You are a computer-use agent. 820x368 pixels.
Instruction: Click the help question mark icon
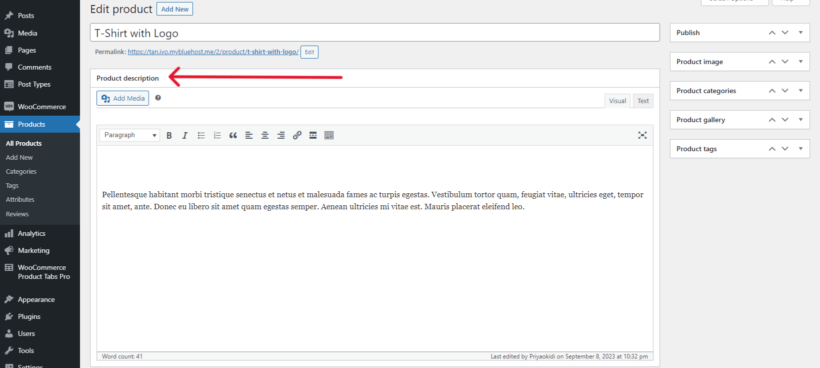click(158, 98)
